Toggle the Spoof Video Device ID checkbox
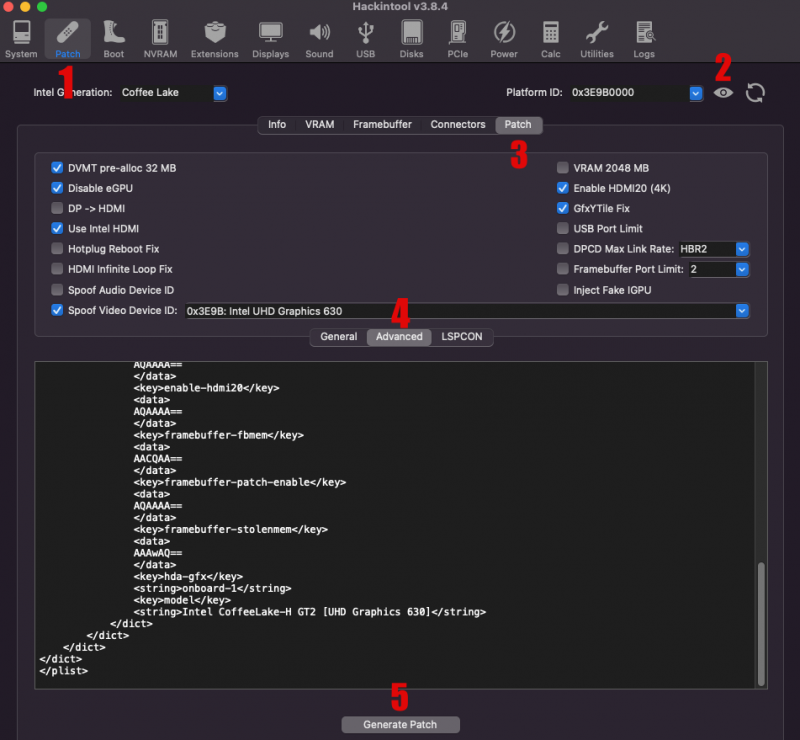 tap(57, 310)
